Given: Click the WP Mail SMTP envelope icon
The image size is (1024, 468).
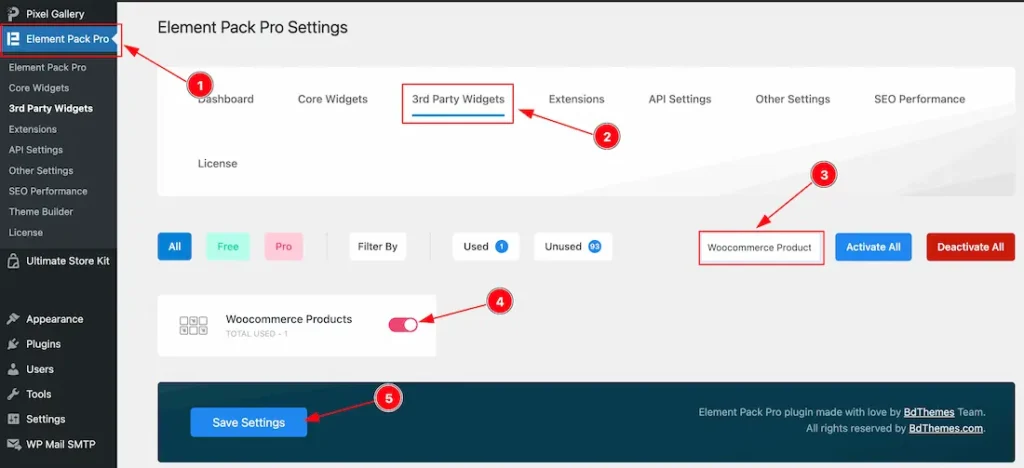Looking at the screenshot, I should click(12, 445).
